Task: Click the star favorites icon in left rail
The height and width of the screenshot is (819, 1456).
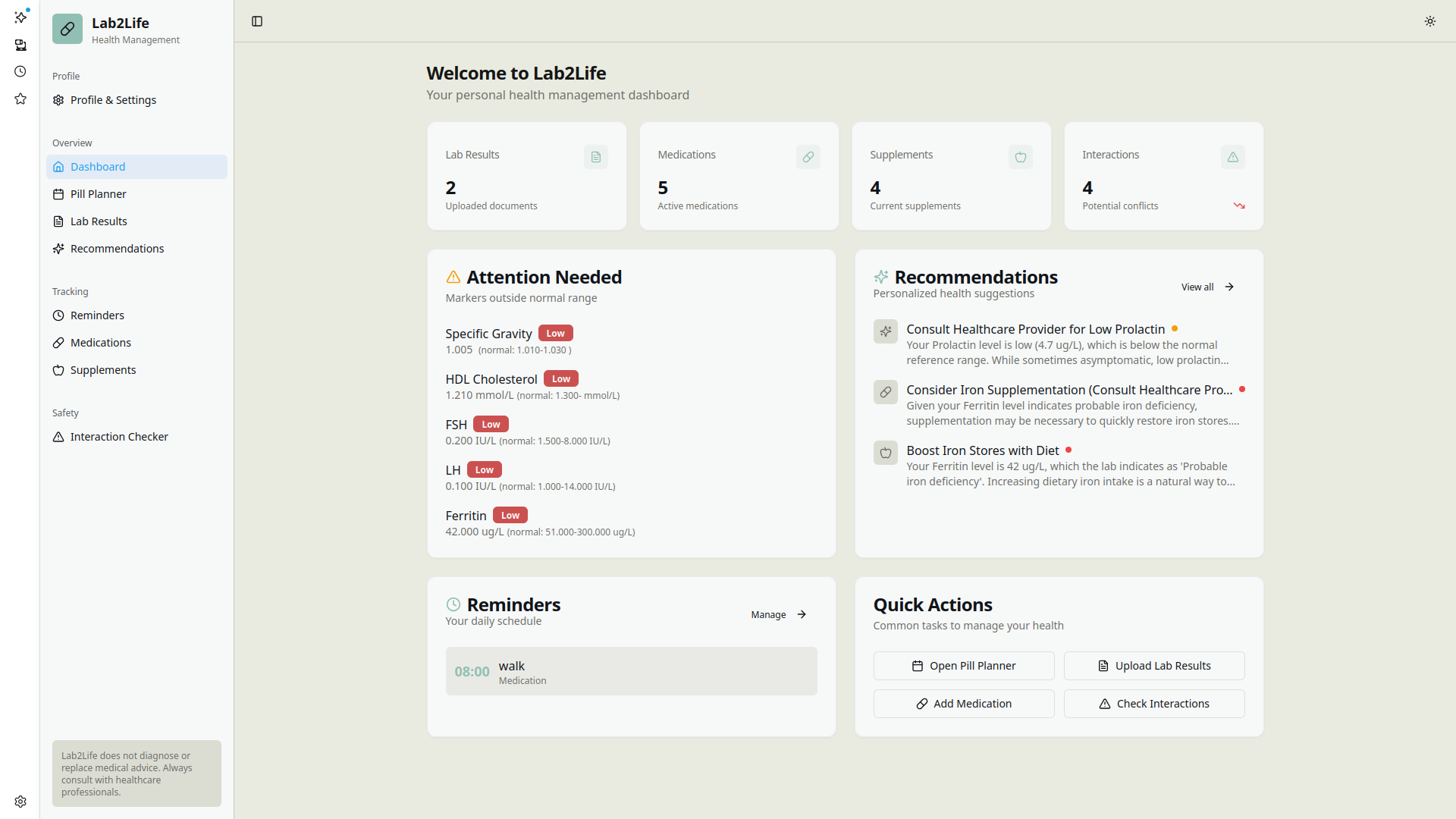Action: click(20, 99)
